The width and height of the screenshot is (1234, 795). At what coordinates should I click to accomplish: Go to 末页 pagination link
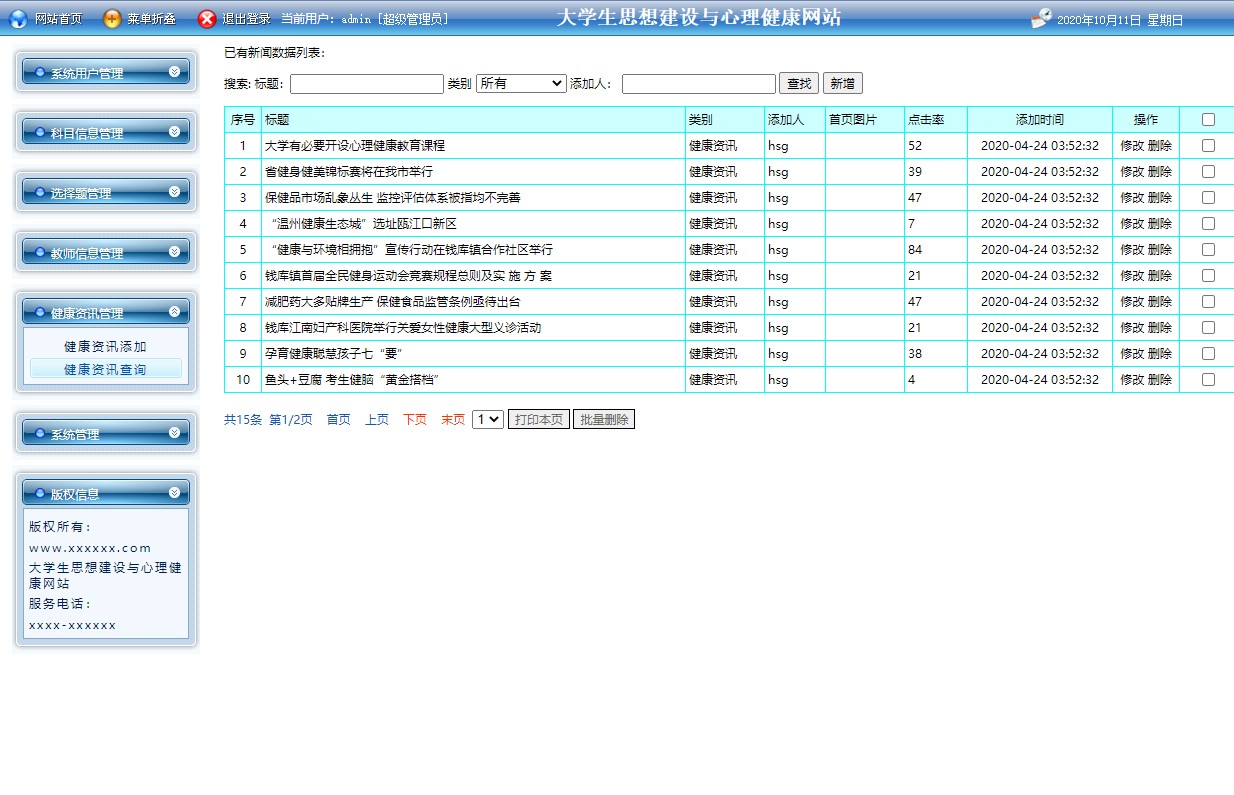(x=453, y=420)
